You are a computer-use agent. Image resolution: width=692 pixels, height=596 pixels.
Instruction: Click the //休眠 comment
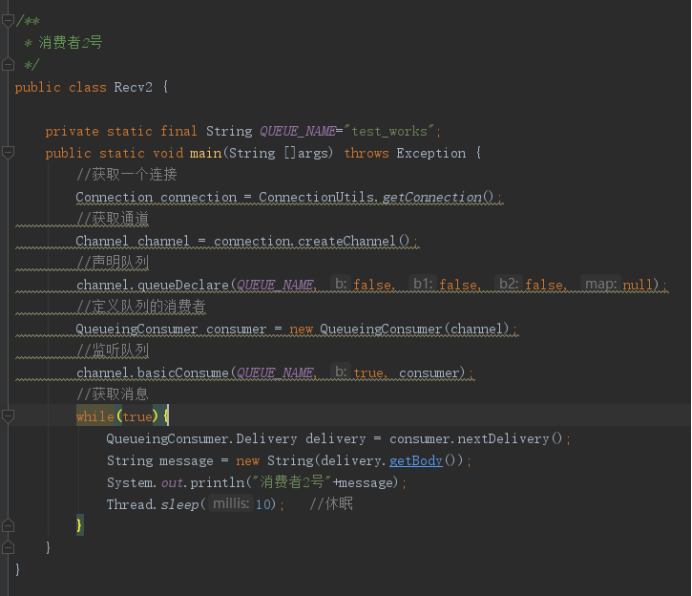tap(331, 503)
